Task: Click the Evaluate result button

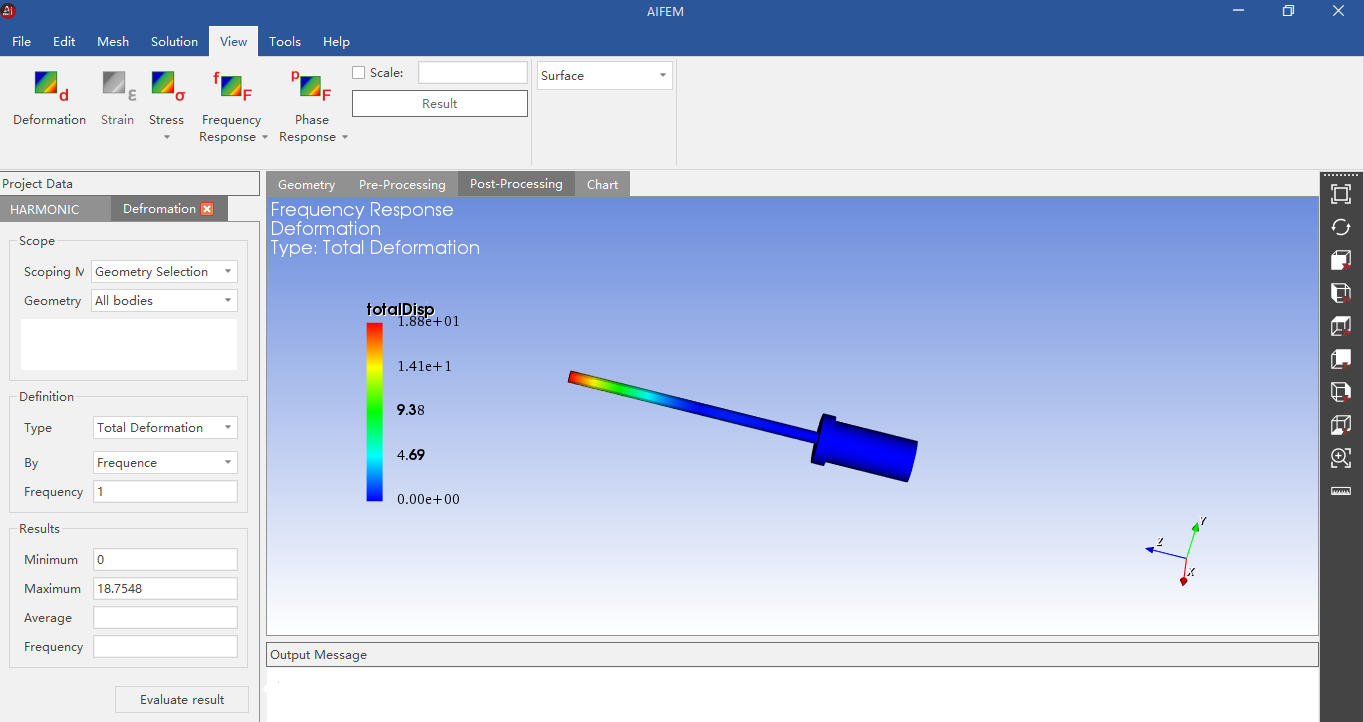Action: pos(182,700)
